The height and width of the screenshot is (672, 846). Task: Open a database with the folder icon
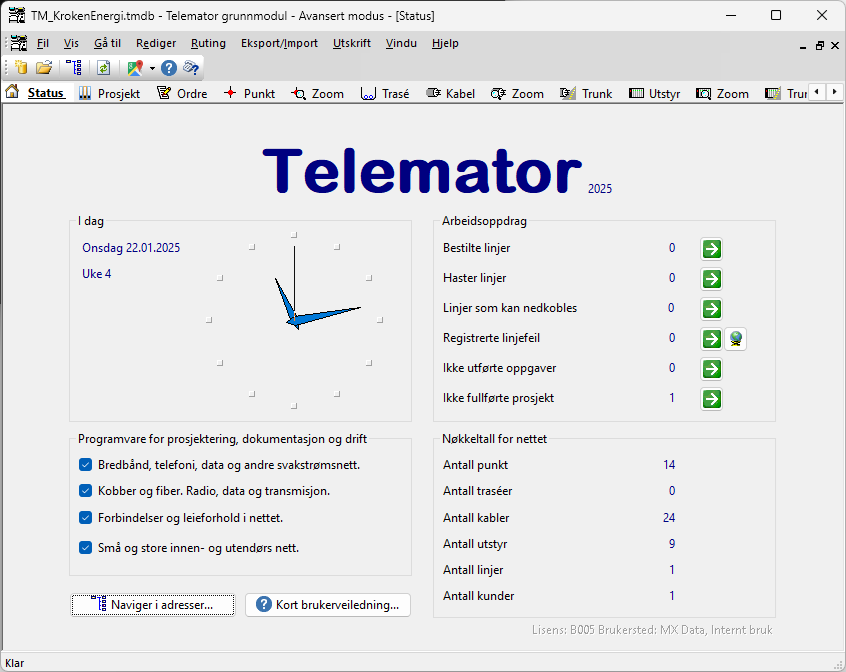[x=44, y=67]
